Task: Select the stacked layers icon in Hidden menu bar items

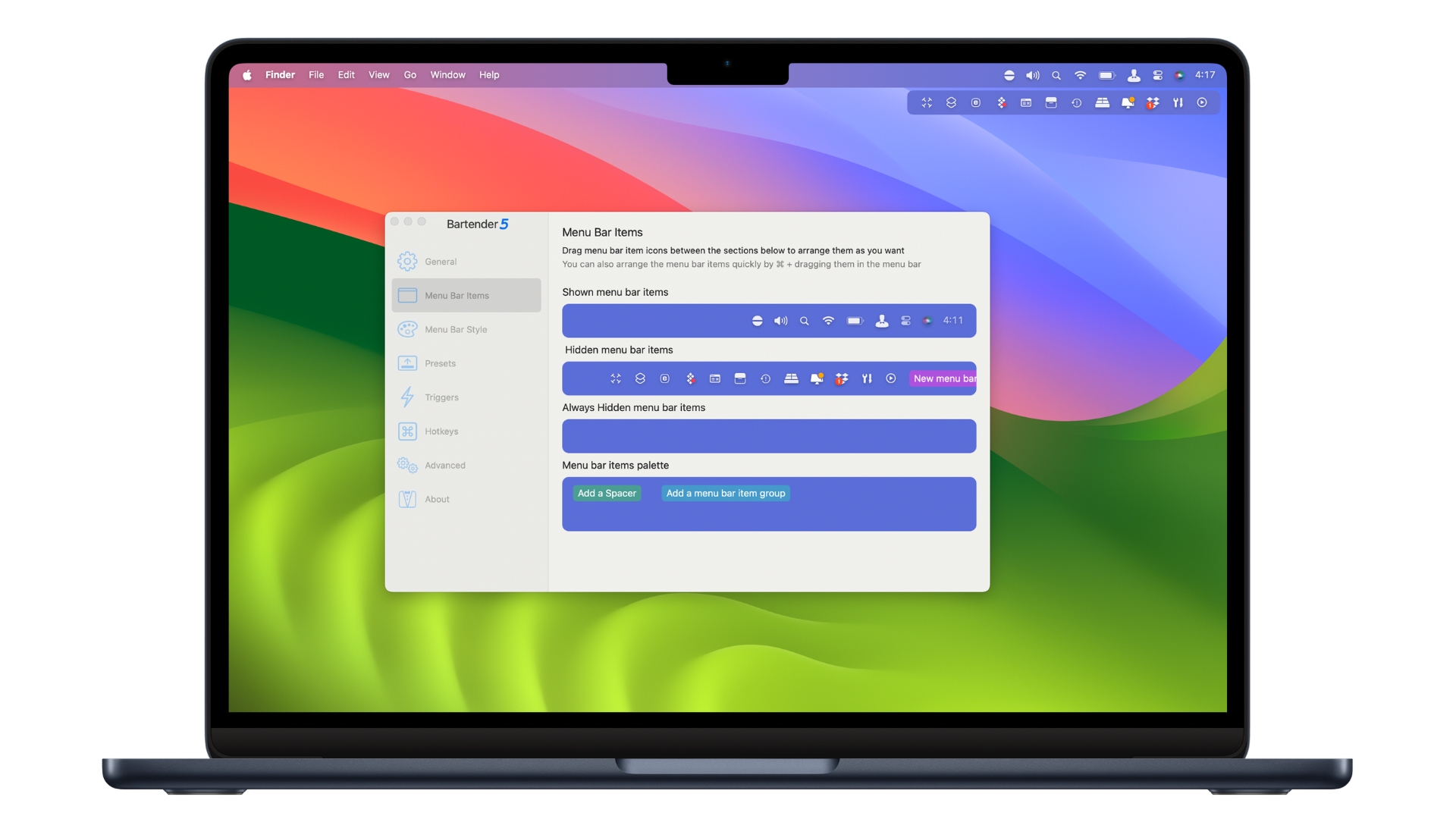Action: click(x=640, y=378)
